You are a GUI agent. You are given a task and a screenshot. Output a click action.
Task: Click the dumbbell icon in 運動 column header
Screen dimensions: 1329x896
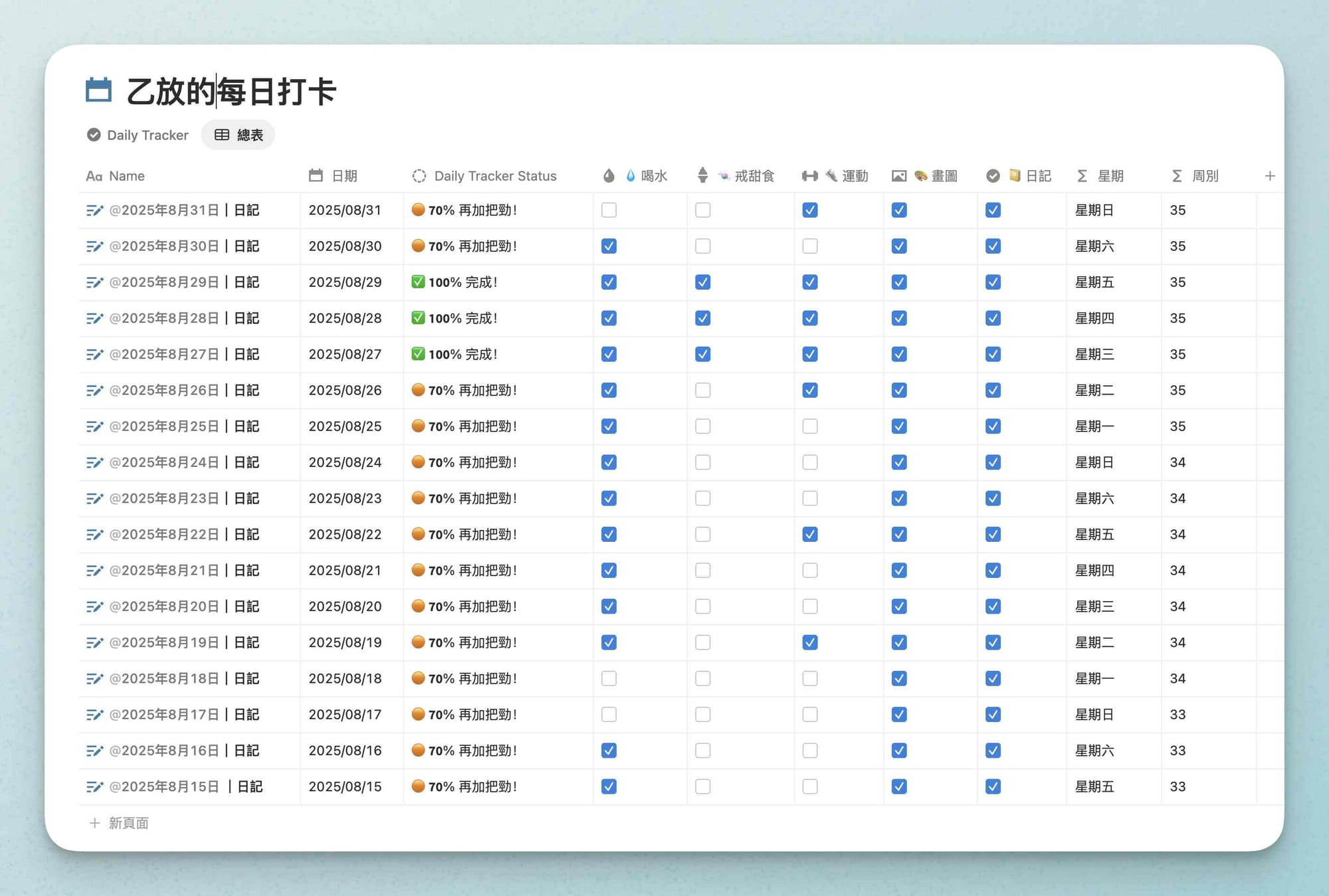click(x=809, y=176)
